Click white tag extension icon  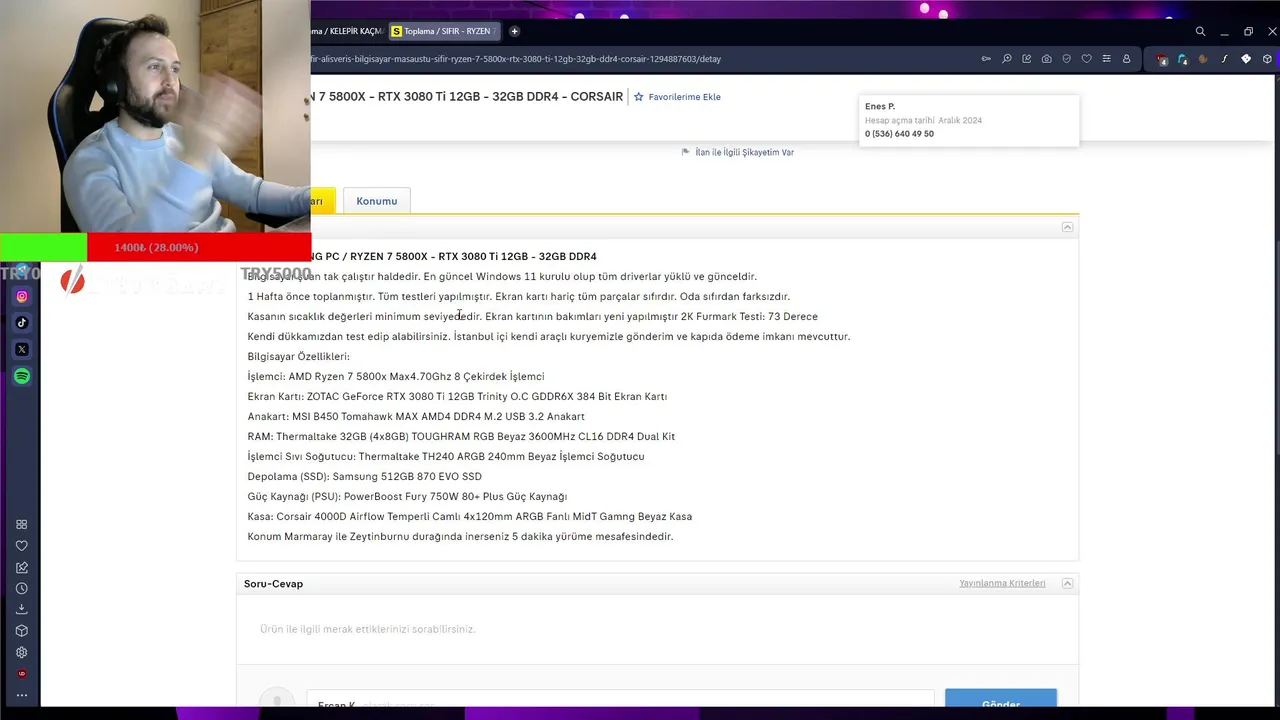(x=1246, y=59)
